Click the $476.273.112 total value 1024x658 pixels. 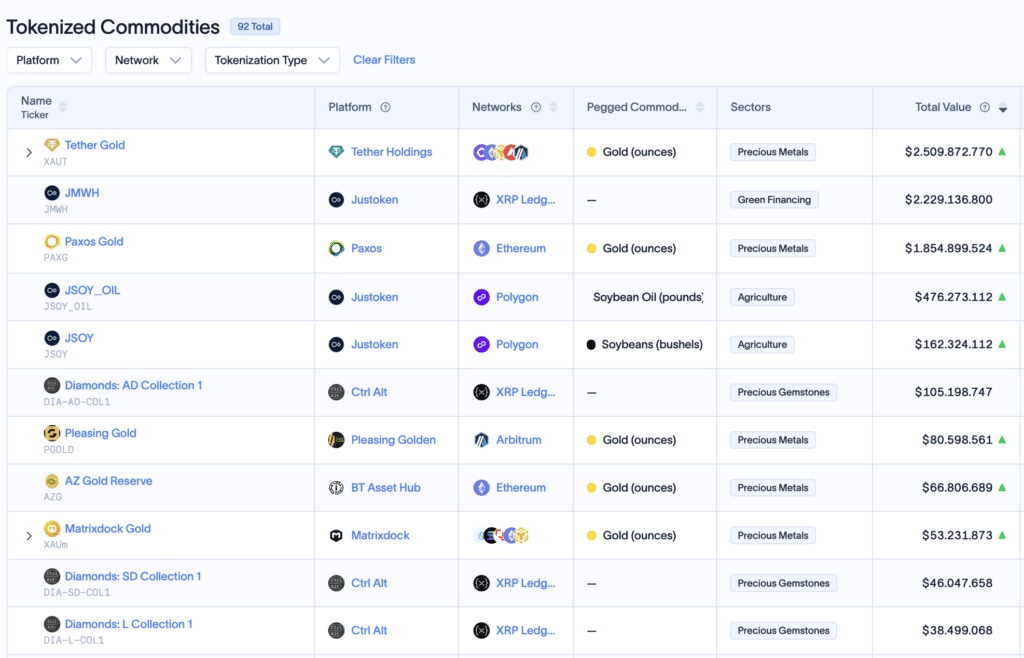point(953,297)
